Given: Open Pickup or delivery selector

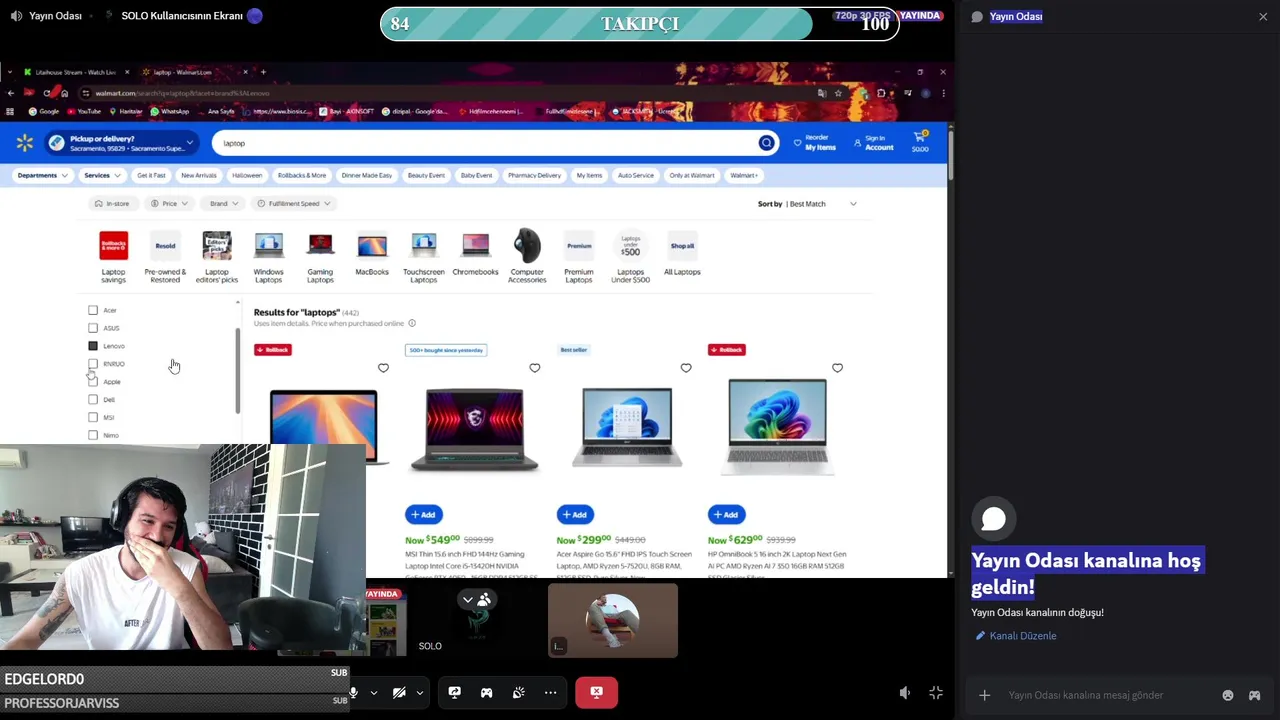Looking at the screenshot, I should (x=122, y=143).
